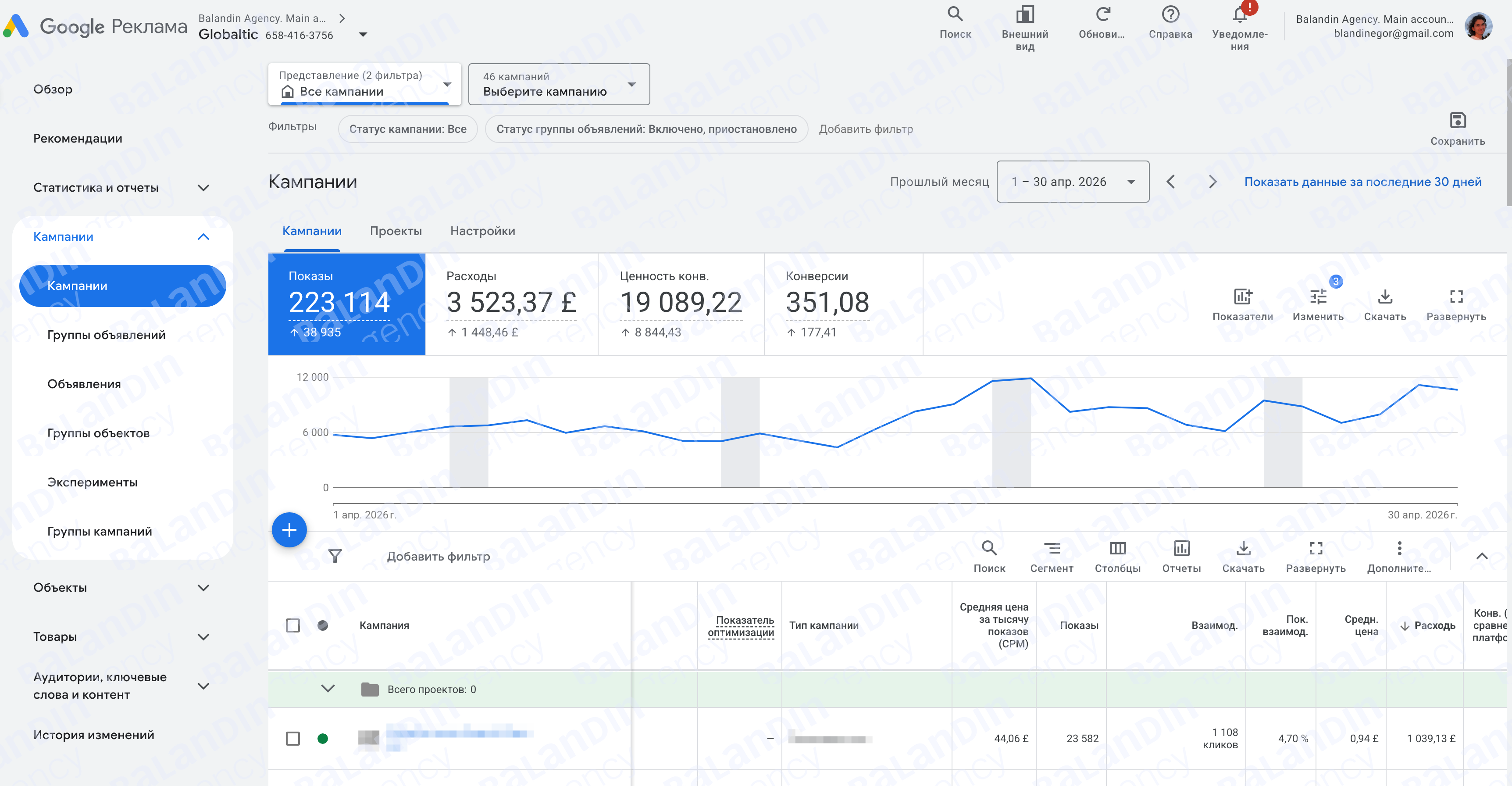The image size is (1512, 786).
Task: Click the blue plus create campaign button
Action: point(289,530)
